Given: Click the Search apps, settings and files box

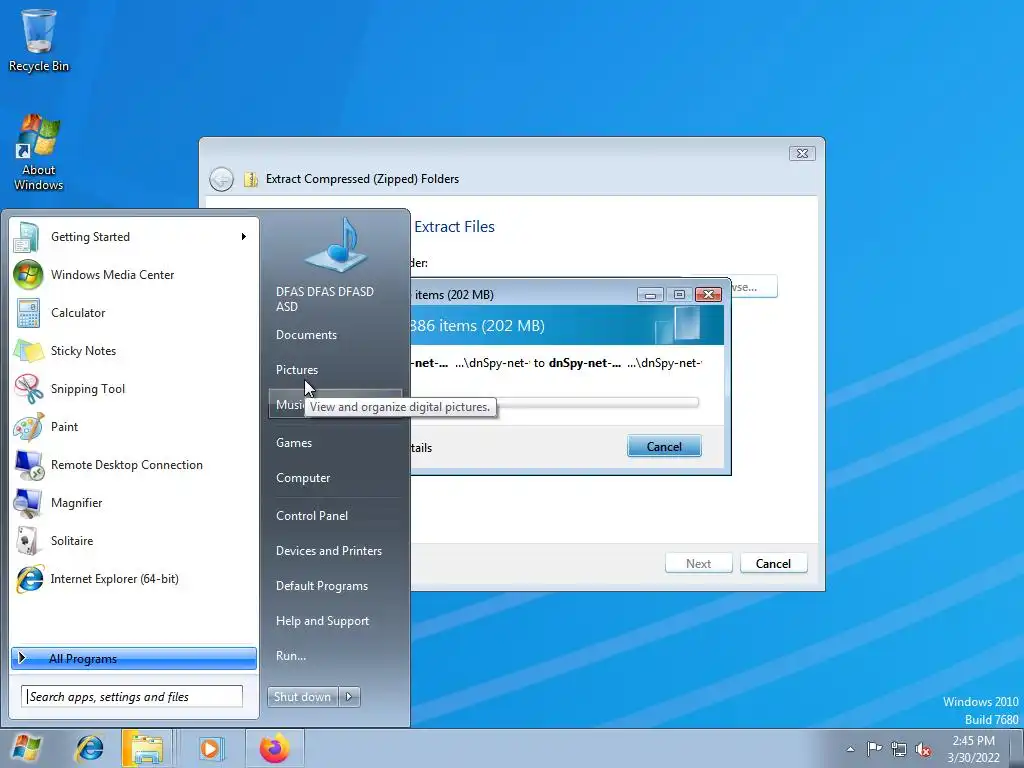Looking at the screenshot, I should coord(132,697).
